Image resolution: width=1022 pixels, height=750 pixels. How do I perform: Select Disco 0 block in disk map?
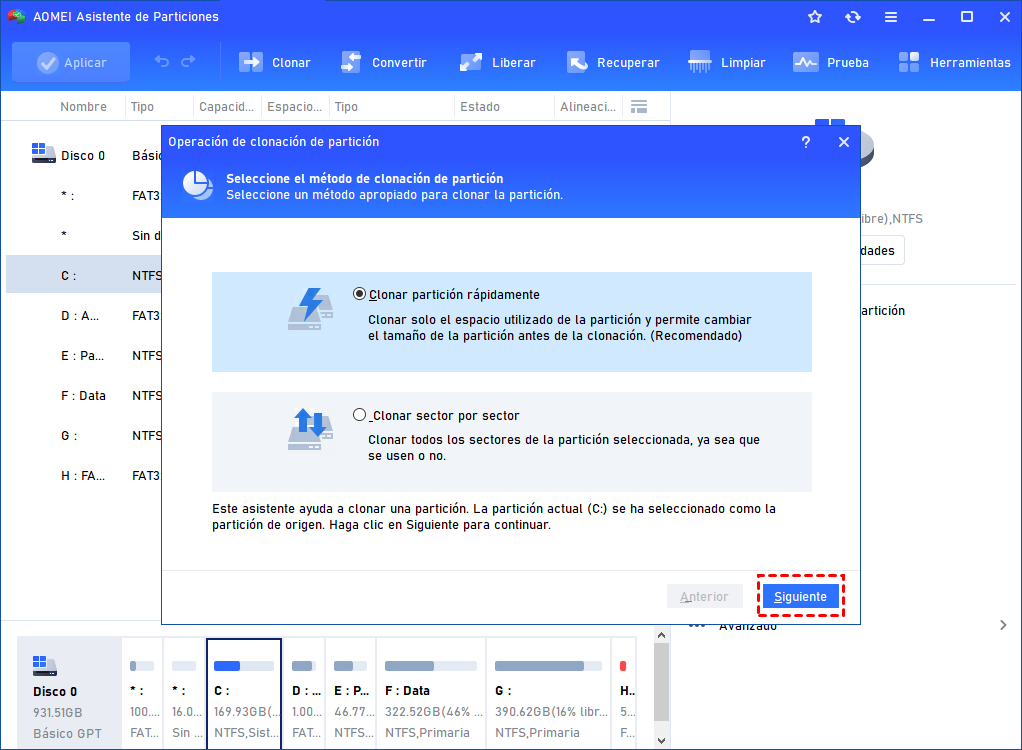point(69,694)
